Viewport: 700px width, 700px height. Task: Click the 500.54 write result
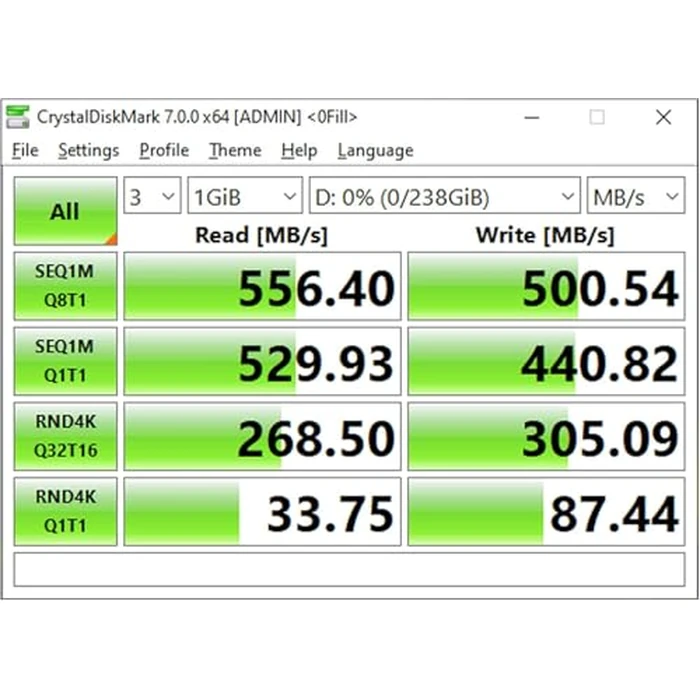[546, 286]
